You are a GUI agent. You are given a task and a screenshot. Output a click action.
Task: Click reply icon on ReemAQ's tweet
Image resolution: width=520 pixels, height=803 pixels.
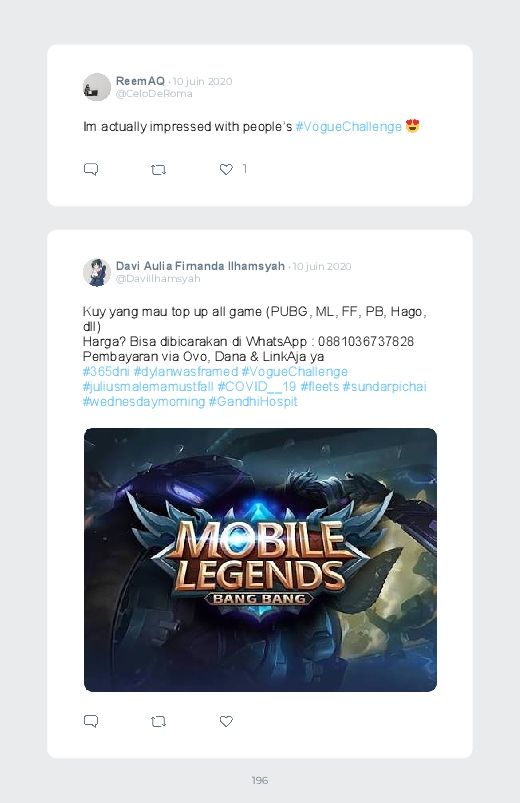tap(91, 169)
